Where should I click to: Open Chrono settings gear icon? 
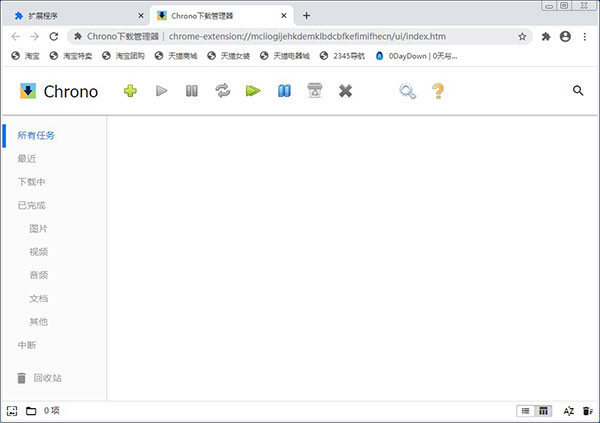407,91
